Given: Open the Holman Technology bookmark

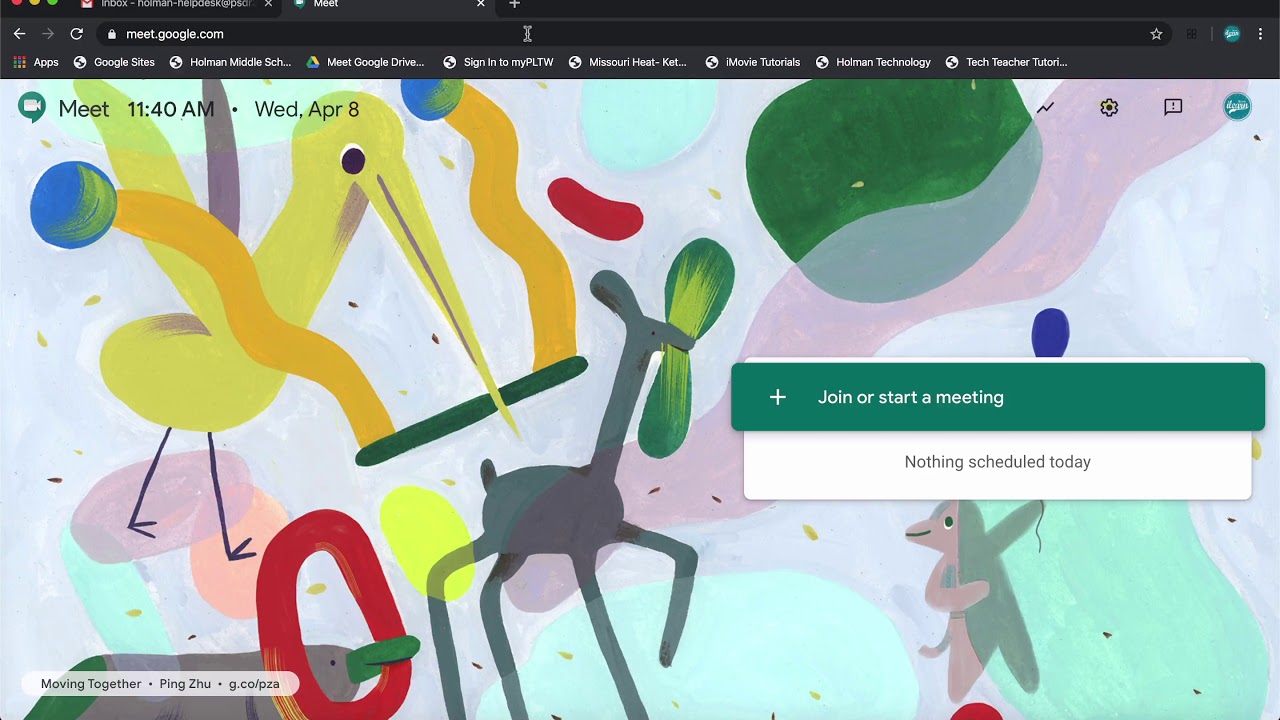Looking at the screenshot, I should point(873,62).
